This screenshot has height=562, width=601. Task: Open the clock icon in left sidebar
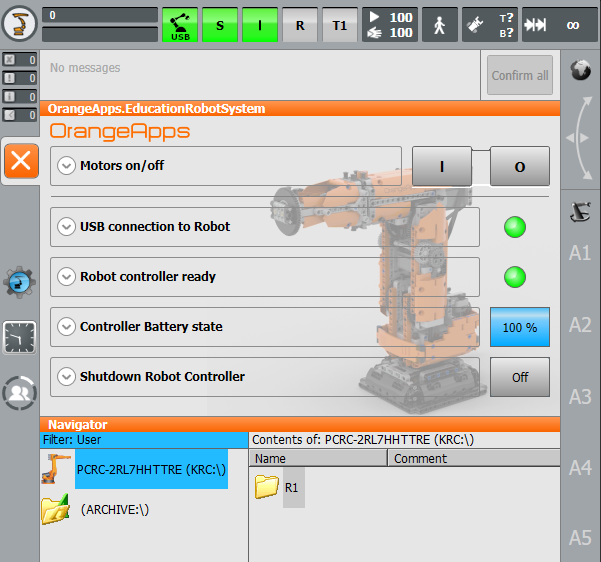click(20, 337)
